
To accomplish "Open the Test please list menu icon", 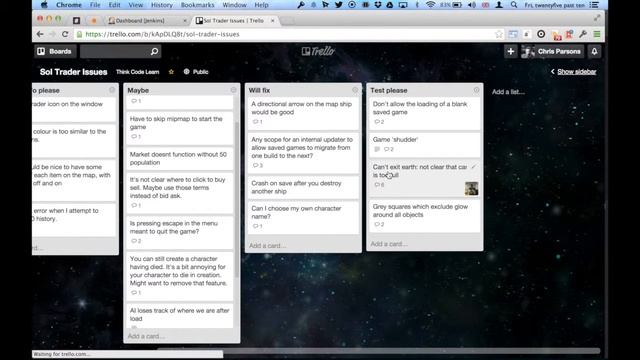I will point(476,90).
